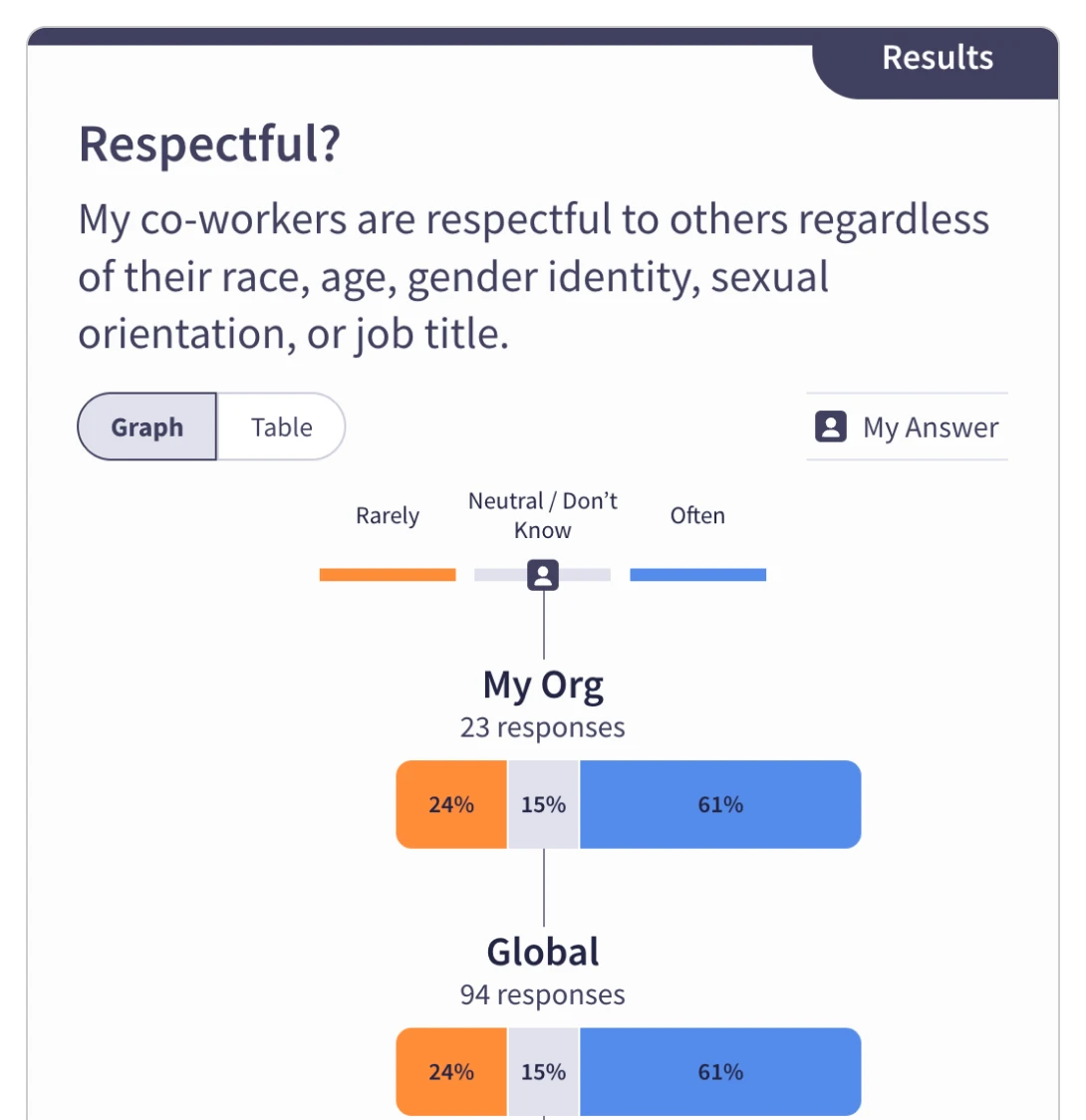Screen dimensions: 1086x1120
Task: Click the My Org heading
Action: click(x=543, y=686)
